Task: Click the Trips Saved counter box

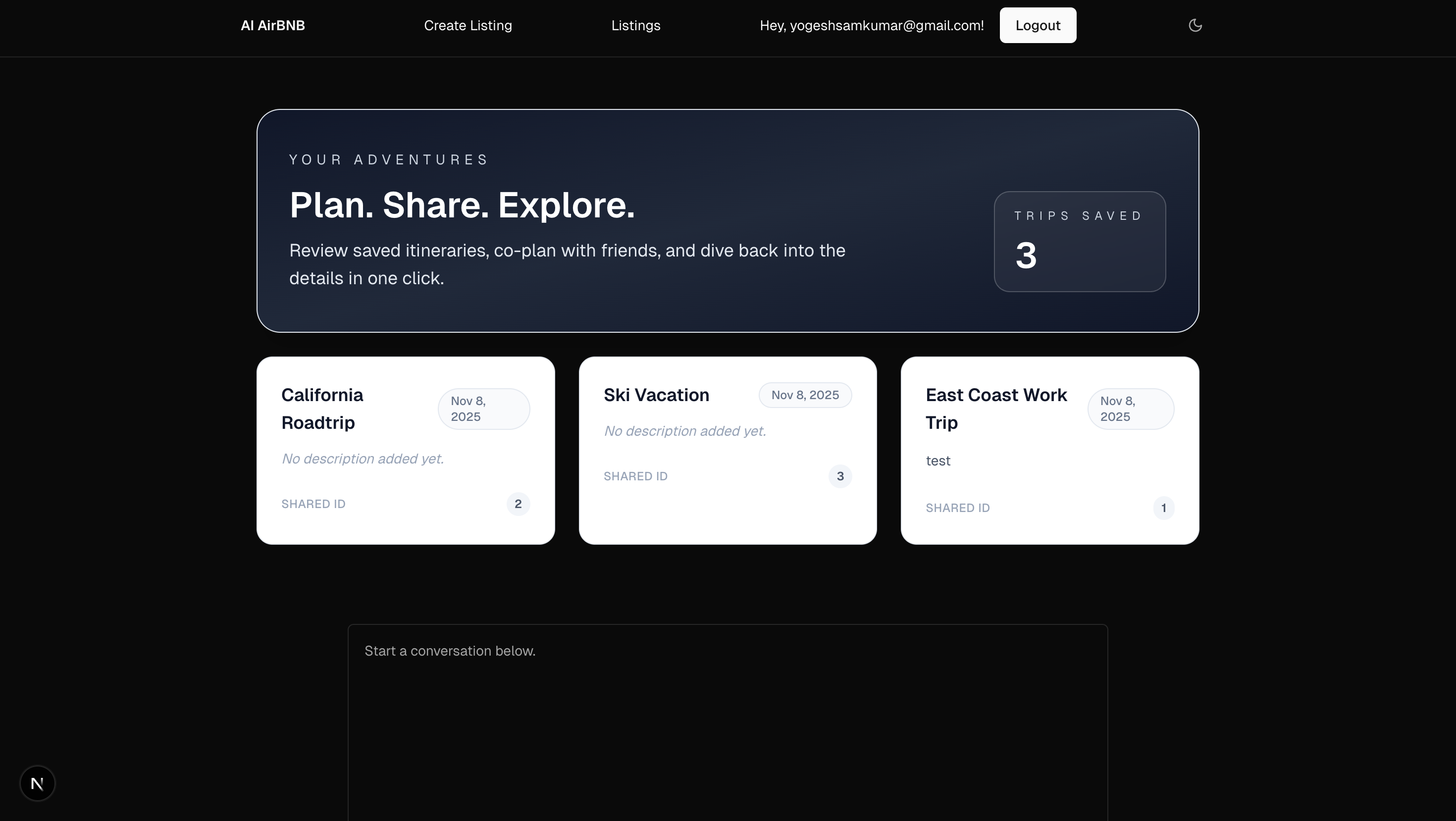Action: tap(1080, 241)
